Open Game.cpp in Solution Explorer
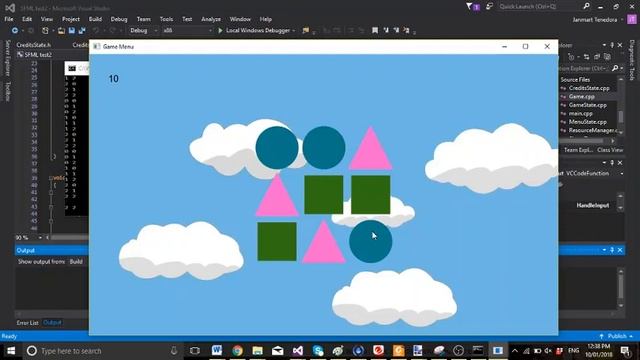 [581, 97]
